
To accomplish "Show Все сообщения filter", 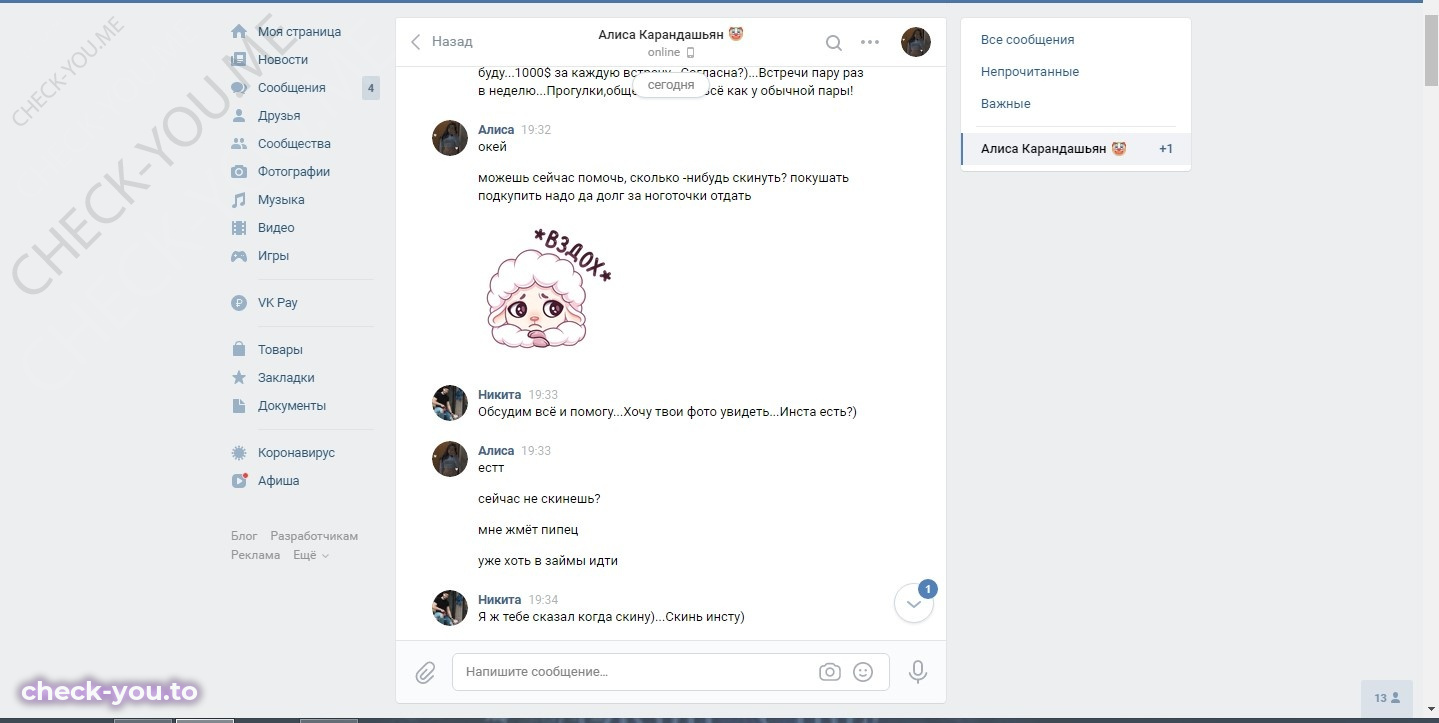I will pos(1027,40).
